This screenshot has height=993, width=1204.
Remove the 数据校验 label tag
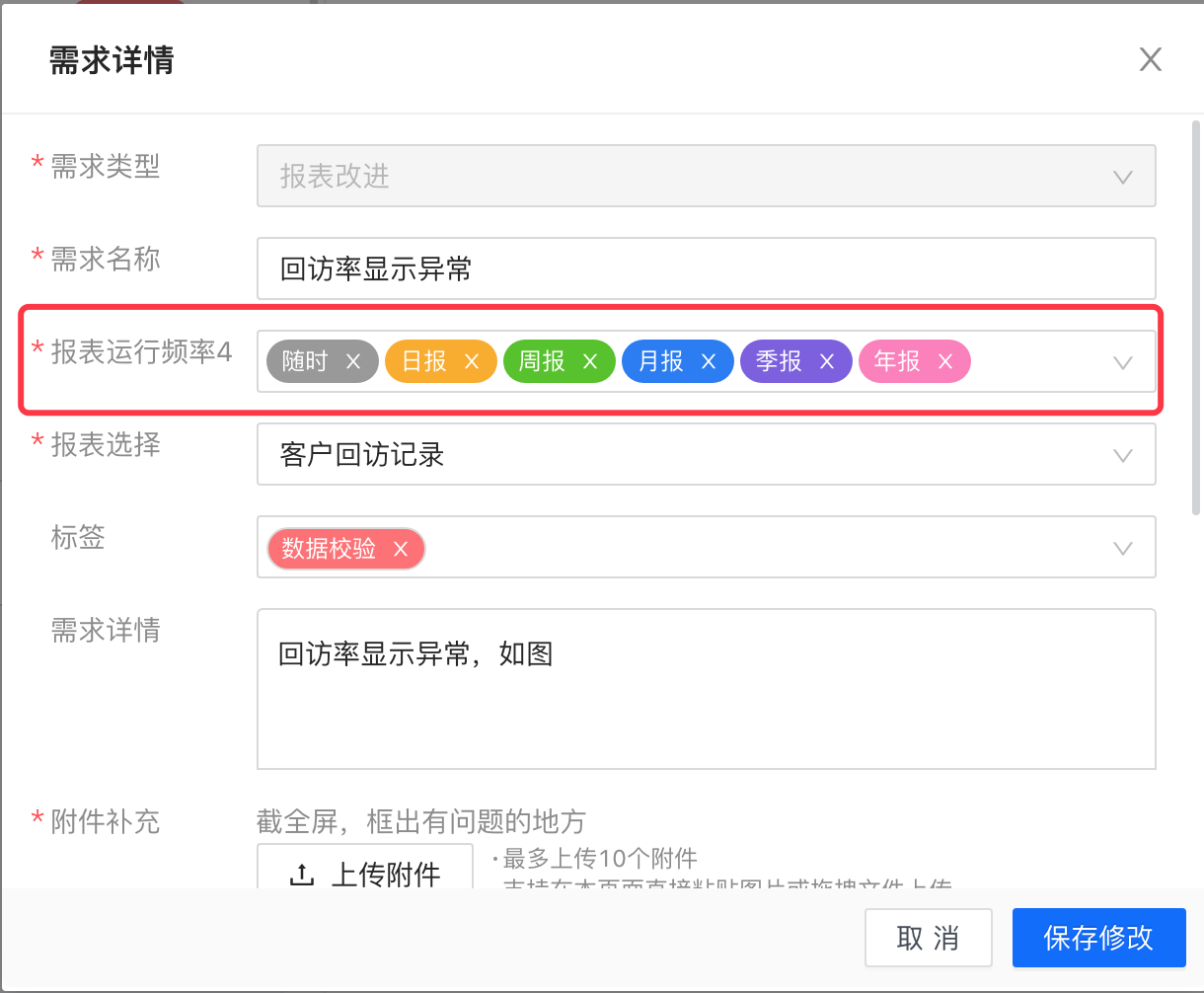401,550
